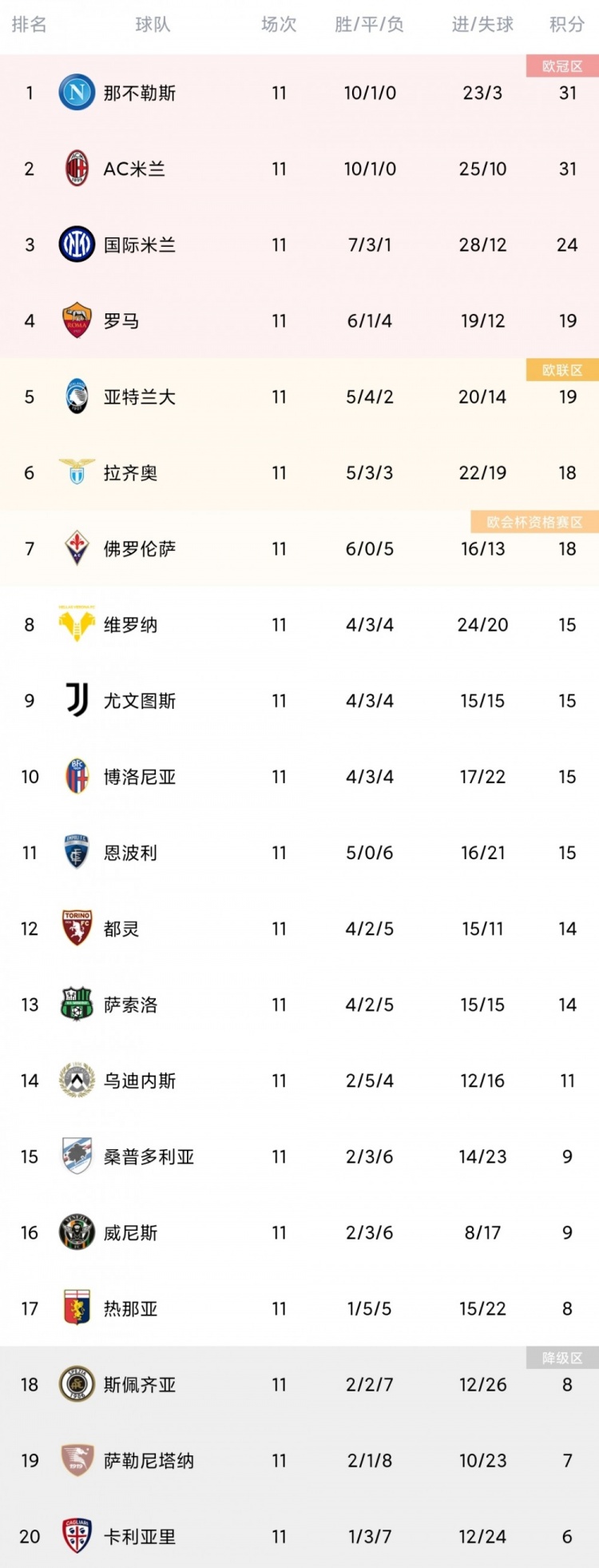Select the 欧会杯资格赛区 zone tag
Image resolution: width=599 pixels, height=1568 pixels.
coord(534,522)
